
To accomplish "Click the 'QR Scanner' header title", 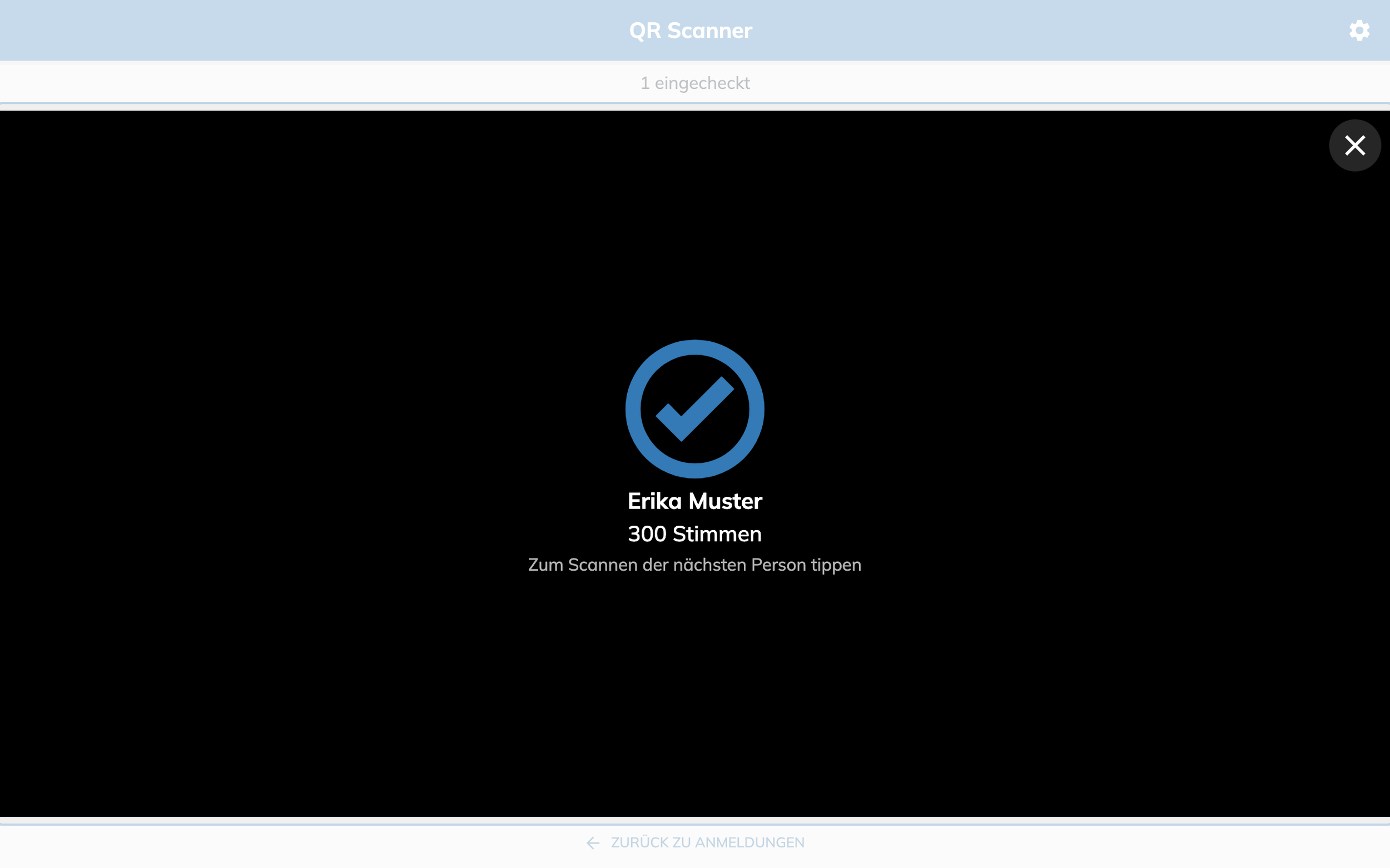I will (691, 31).
